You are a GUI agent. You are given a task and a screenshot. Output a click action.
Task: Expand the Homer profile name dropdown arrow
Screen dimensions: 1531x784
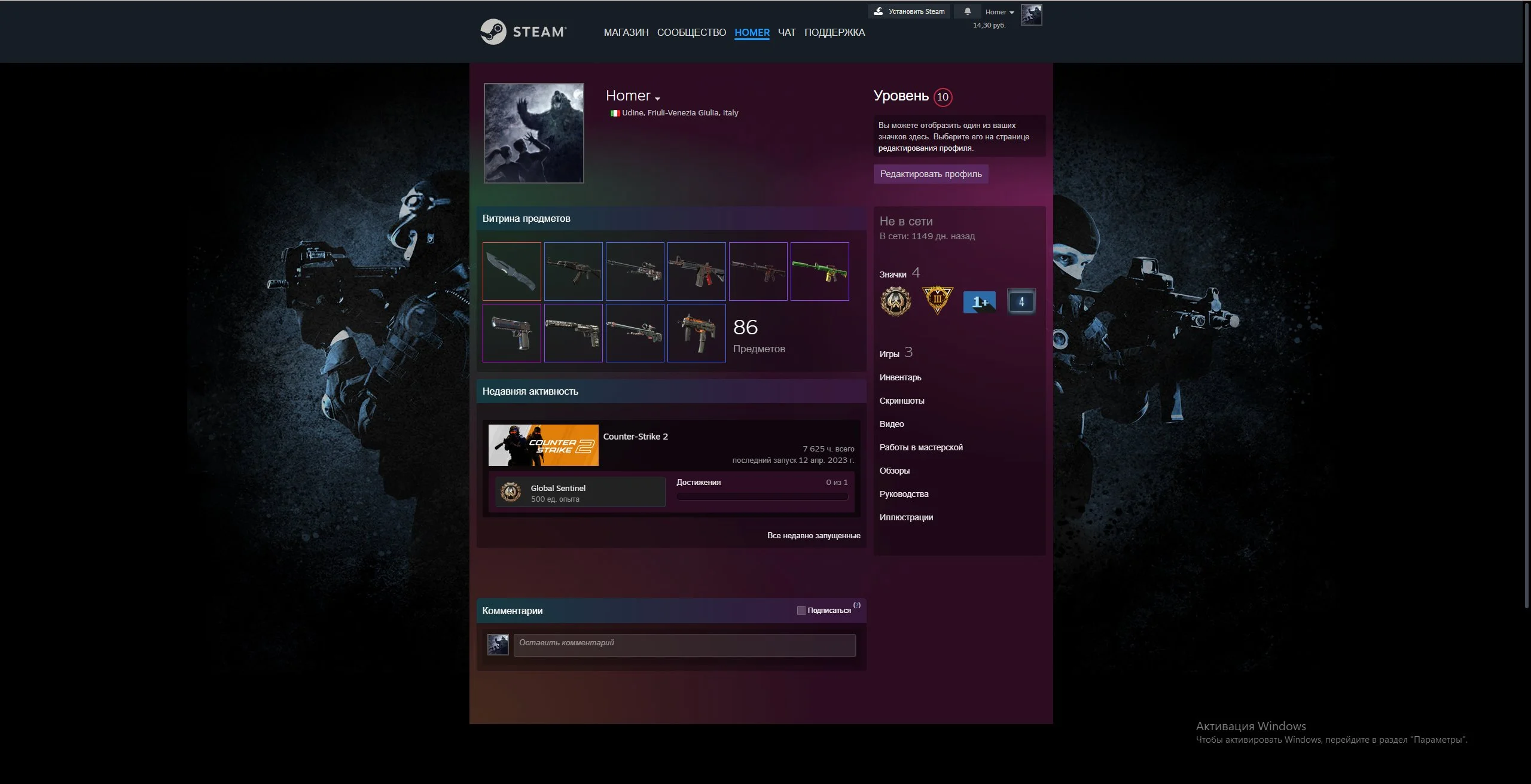pos(657,99)
